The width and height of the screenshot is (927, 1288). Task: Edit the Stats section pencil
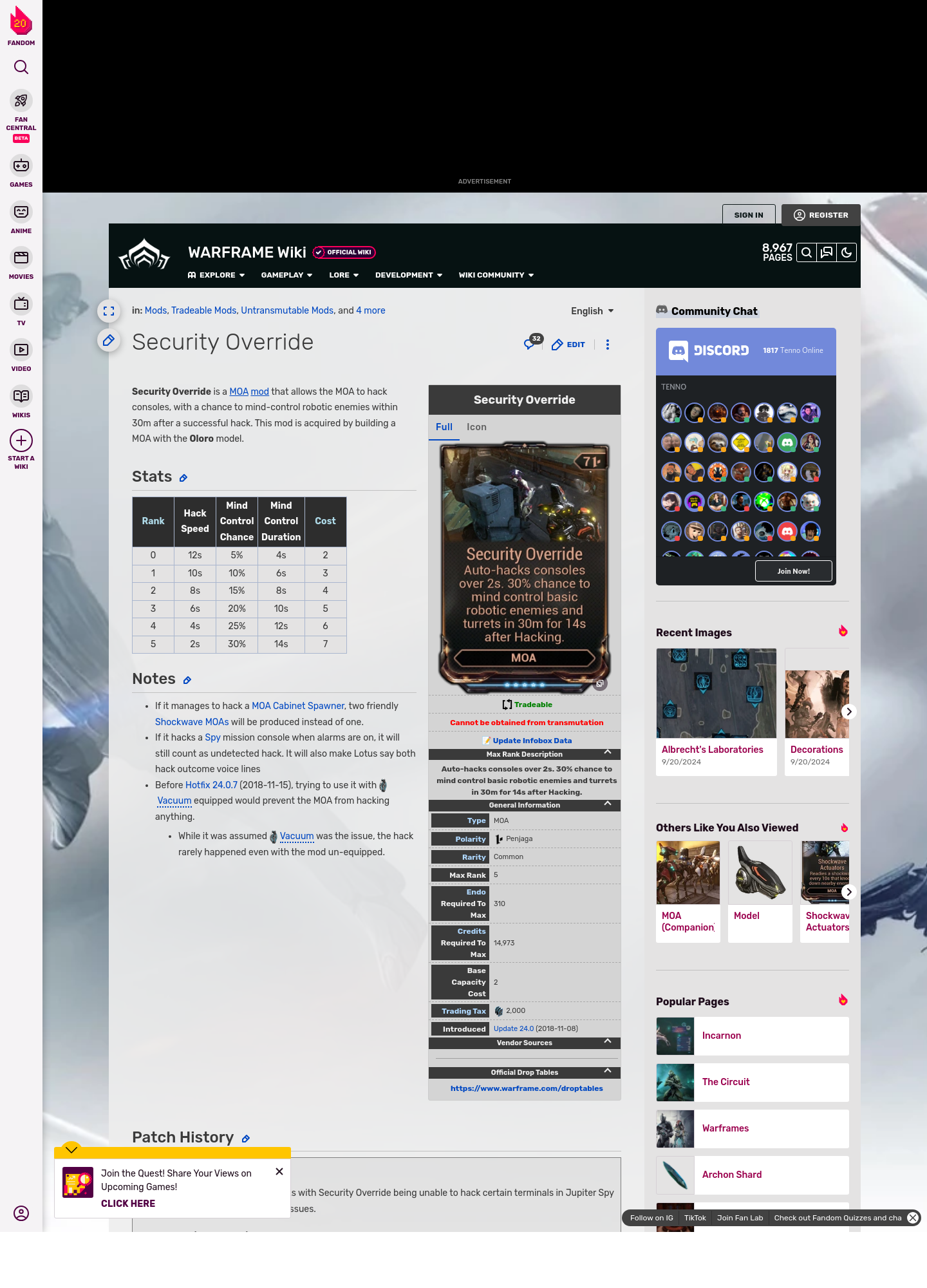tap(183, 478)
